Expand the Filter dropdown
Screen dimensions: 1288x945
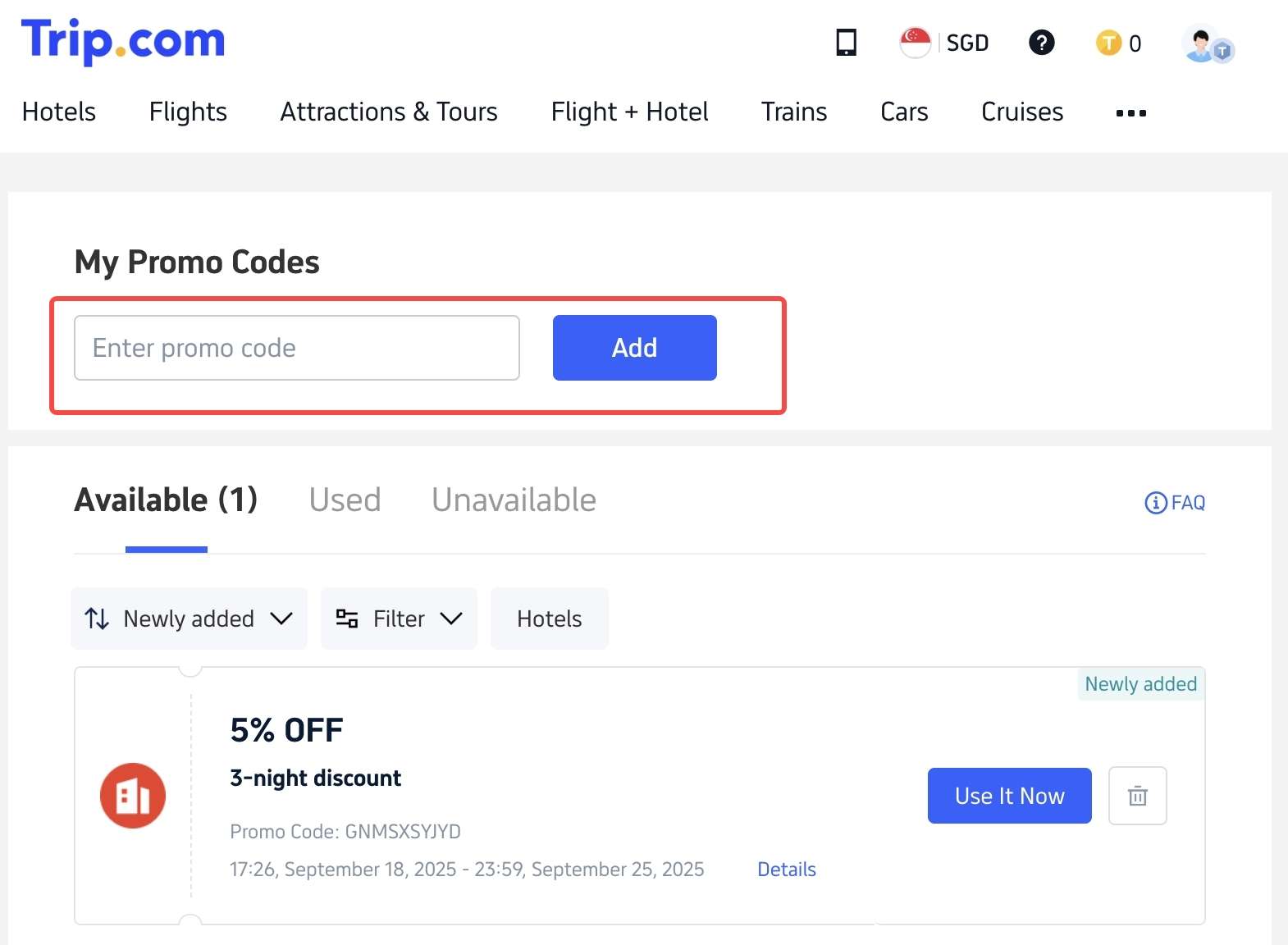click(399, 619)
